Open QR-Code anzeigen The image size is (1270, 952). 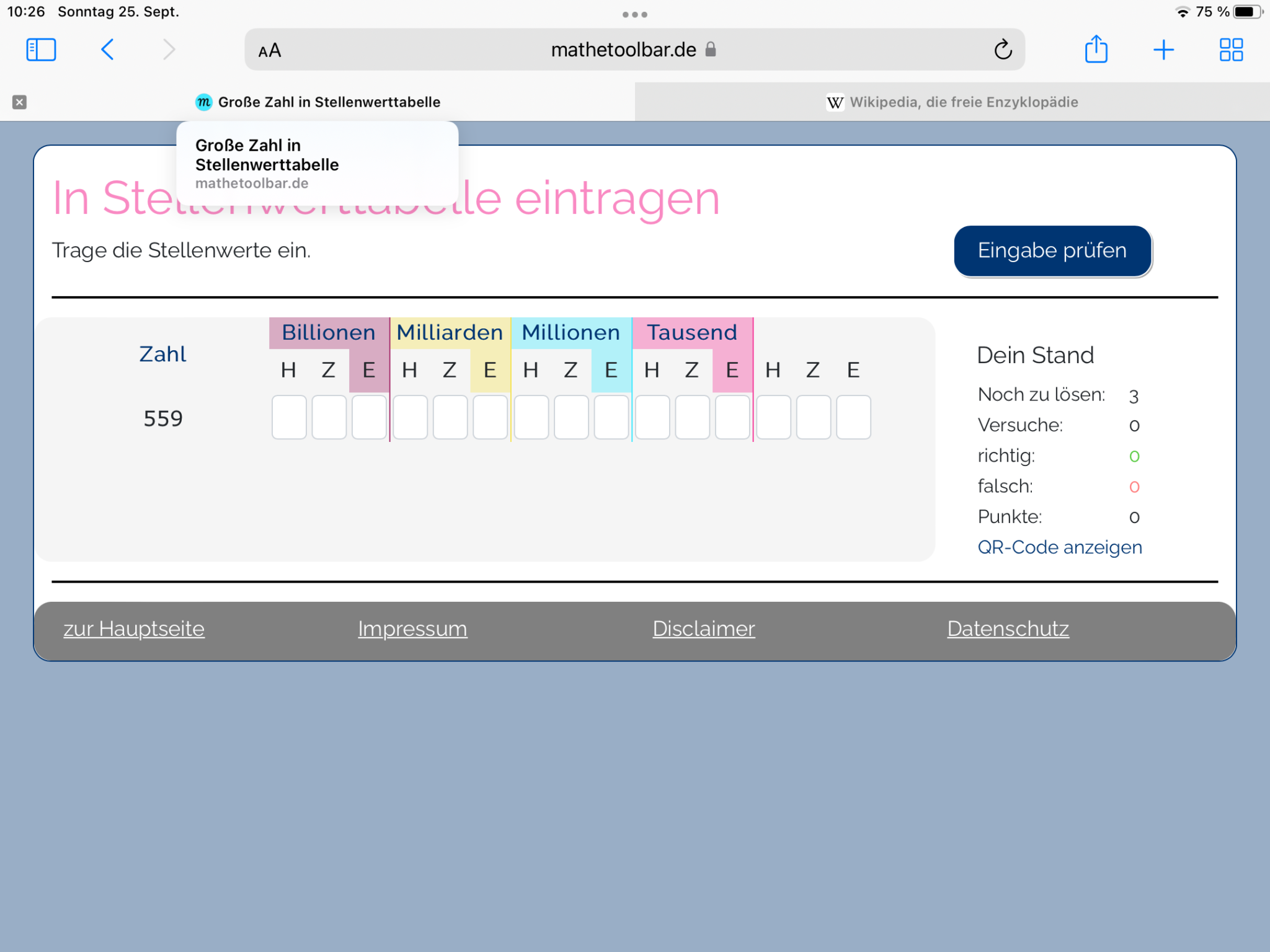click(1059, 547)
